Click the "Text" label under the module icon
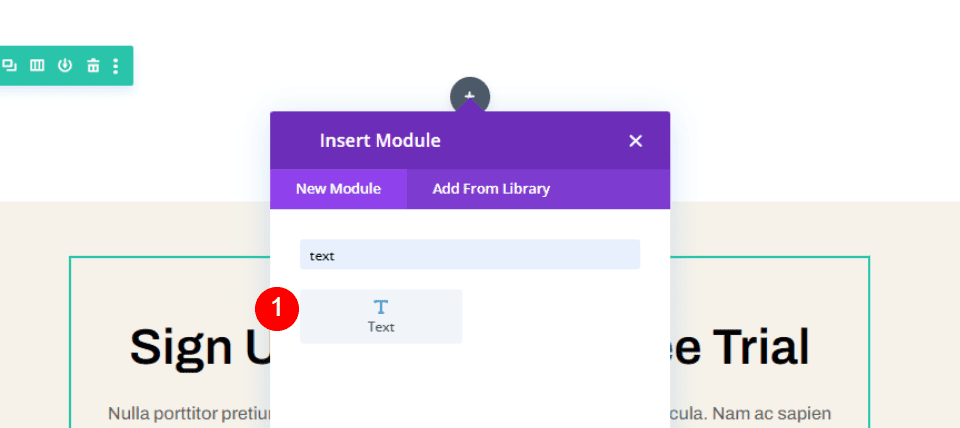 tap(381, 327)
